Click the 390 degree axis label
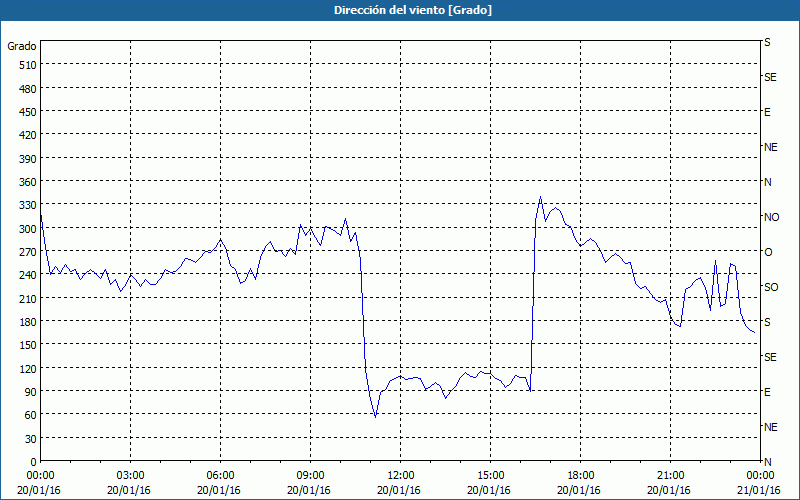The image size is (800, 500). pos(27,159)
